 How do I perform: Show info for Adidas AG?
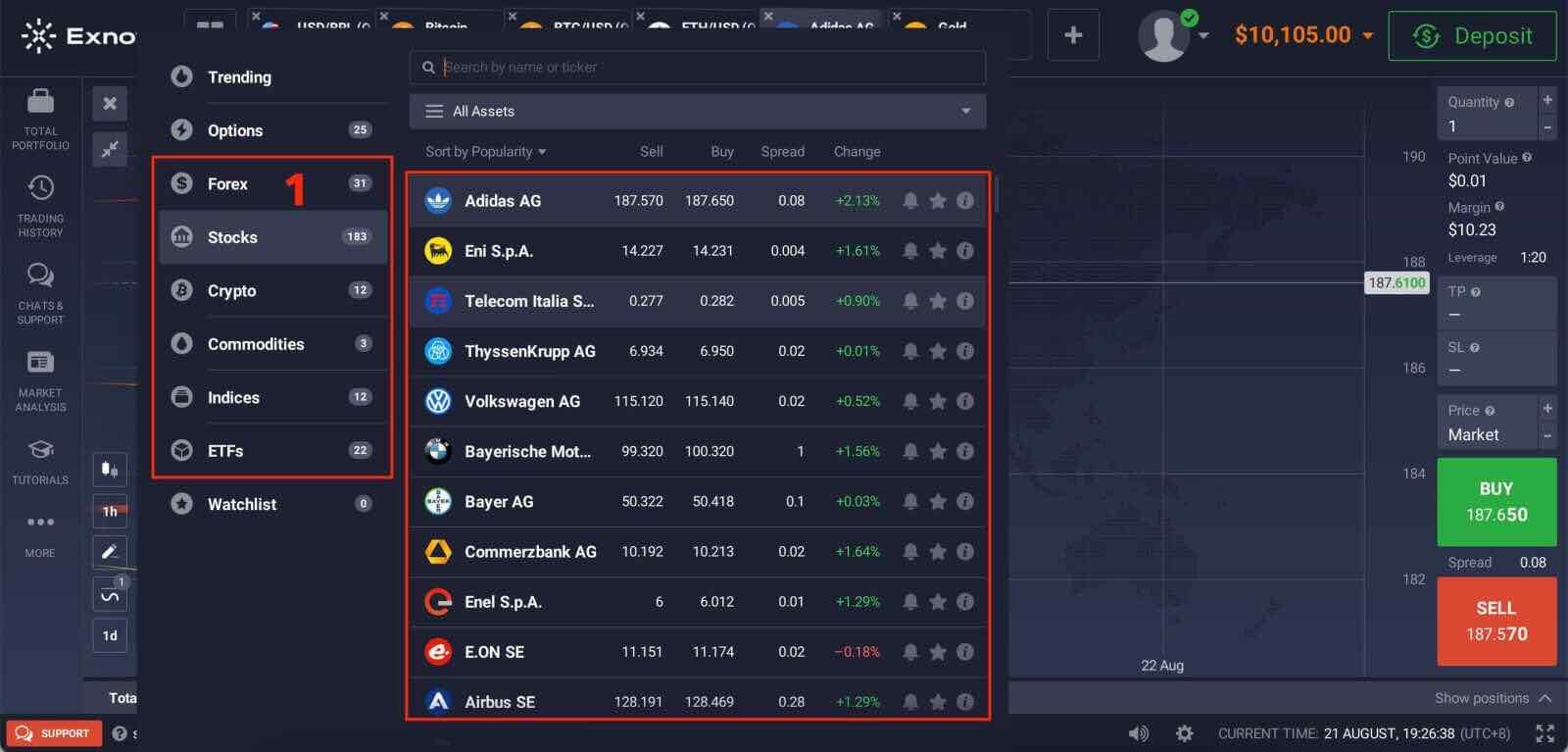tap(965, 200)
